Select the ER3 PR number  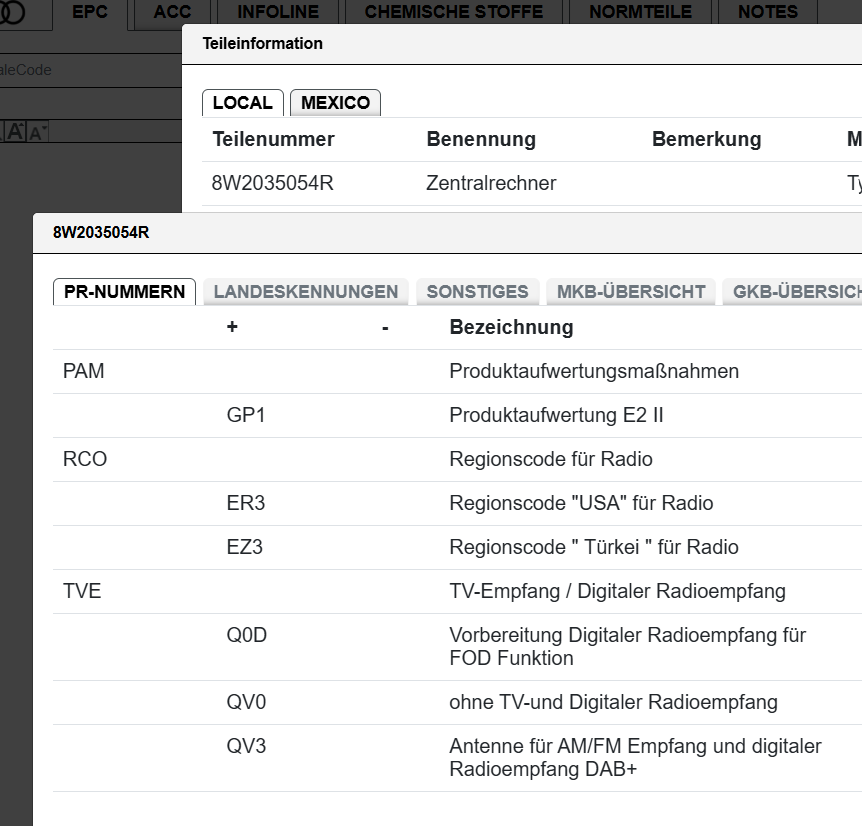(x=246, y=503)
